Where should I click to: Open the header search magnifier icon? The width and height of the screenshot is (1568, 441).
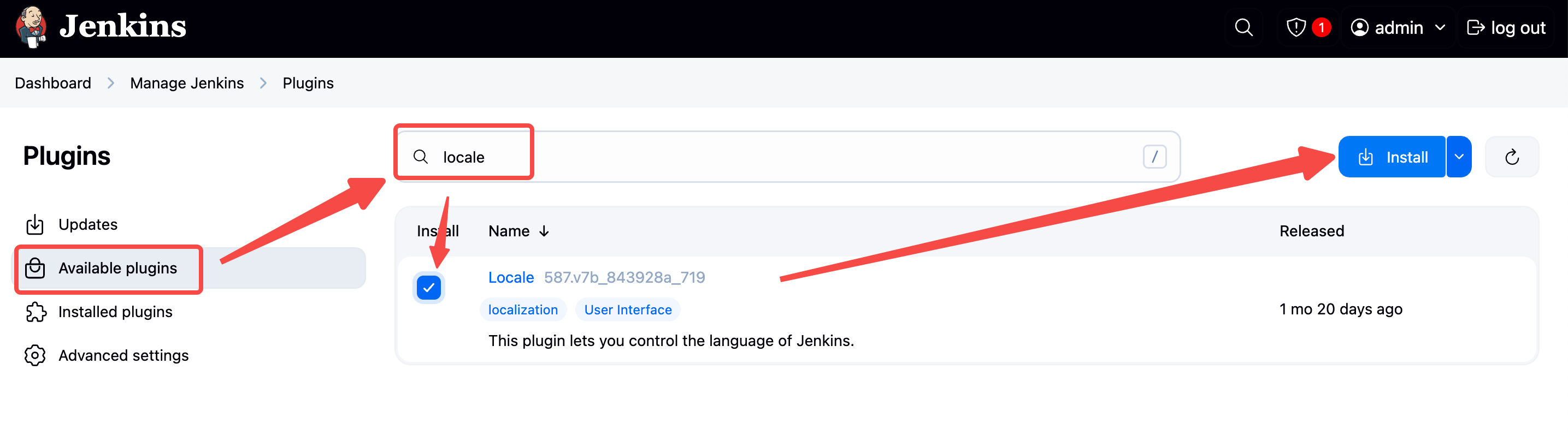click(x=1243, y=27)
